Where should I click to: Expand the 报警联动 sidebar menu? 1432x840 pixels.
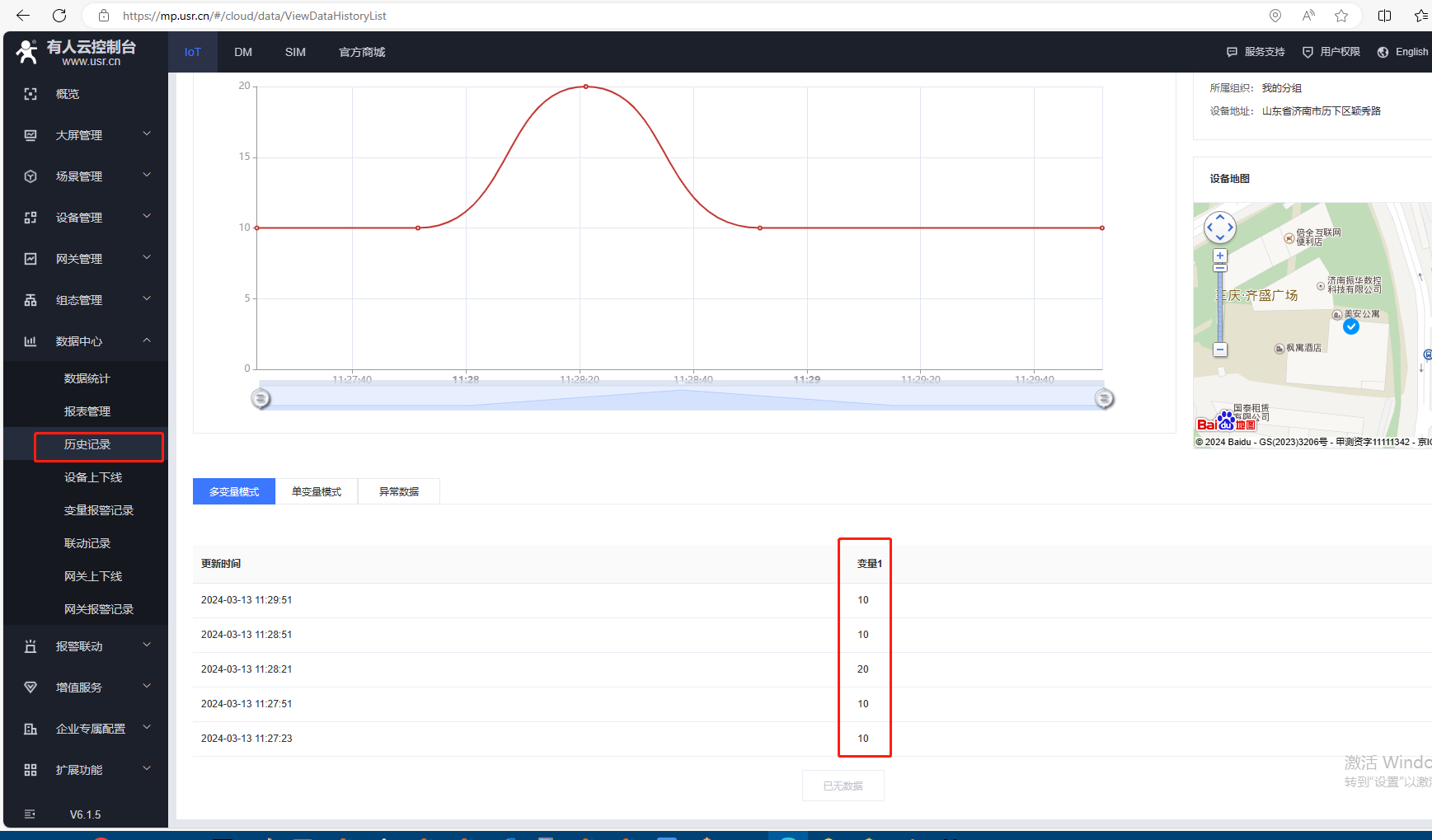tap(79, 646)
